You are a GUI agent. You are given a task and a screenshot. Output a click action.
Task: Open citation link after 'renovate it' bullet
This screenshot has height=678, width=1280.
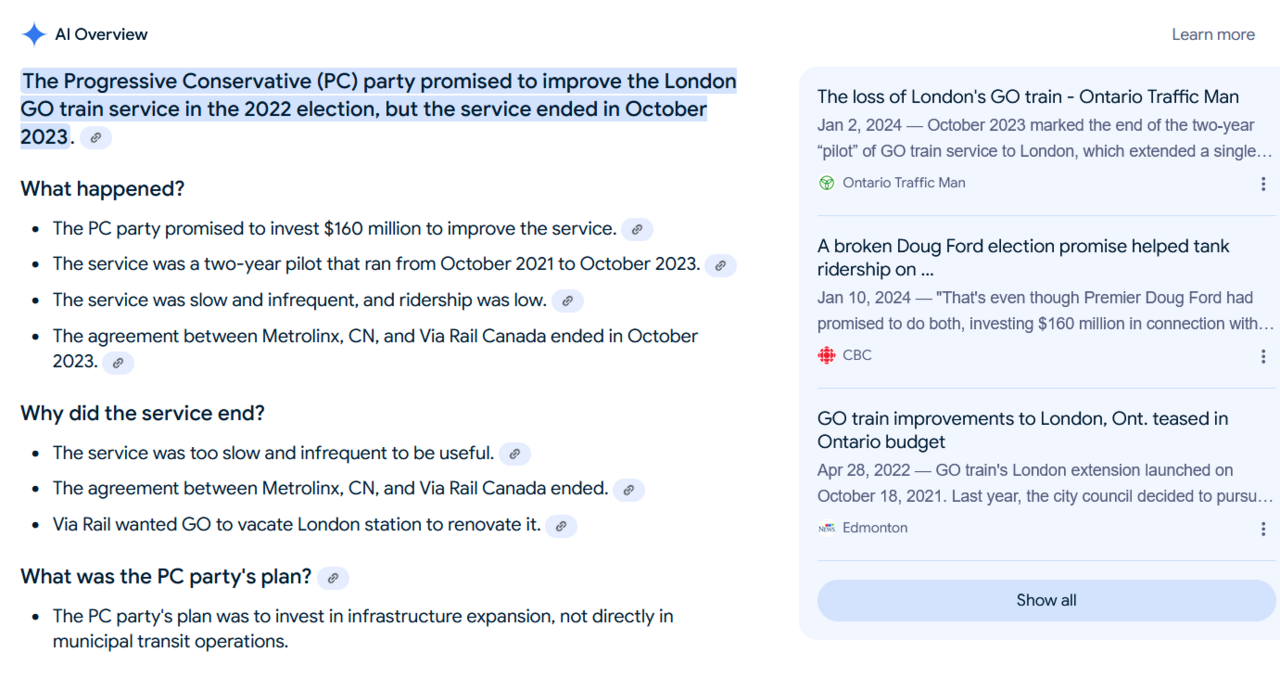click(561, 526)
